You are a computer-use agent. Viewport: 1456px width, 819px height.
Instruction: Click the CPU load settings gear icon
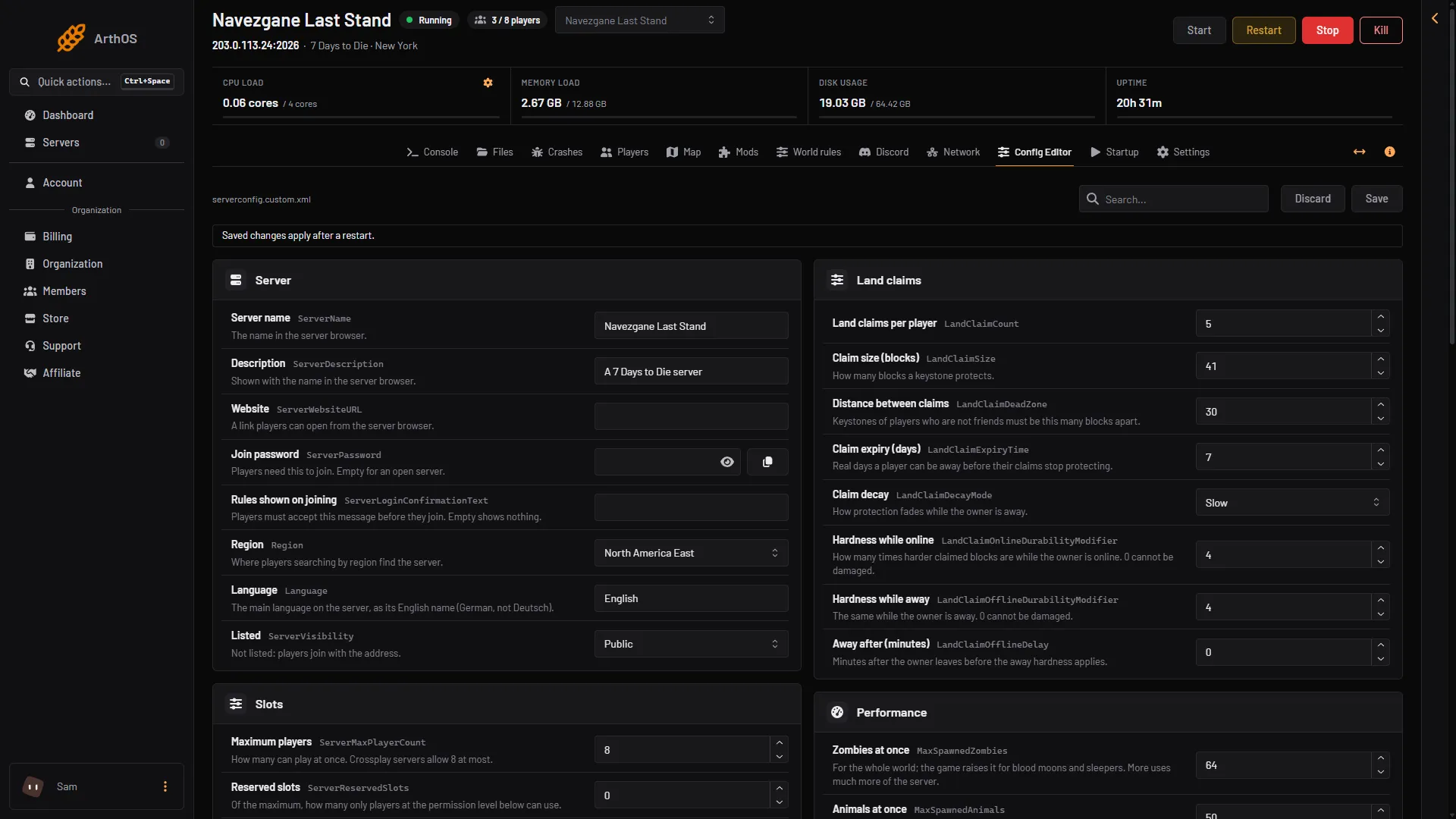coord(488,83)
